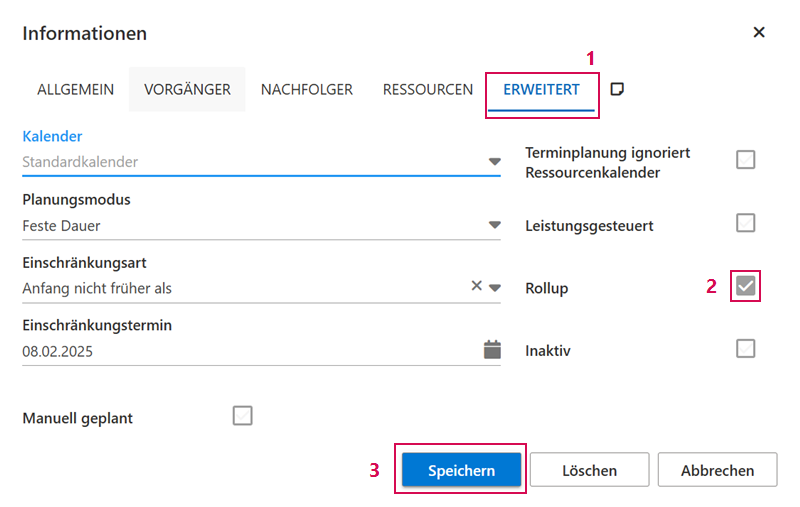This screenshot has height=507, width=800.
Task: Enable the Leistungsgesteuert checkbox
Action: tap(745, 223)
